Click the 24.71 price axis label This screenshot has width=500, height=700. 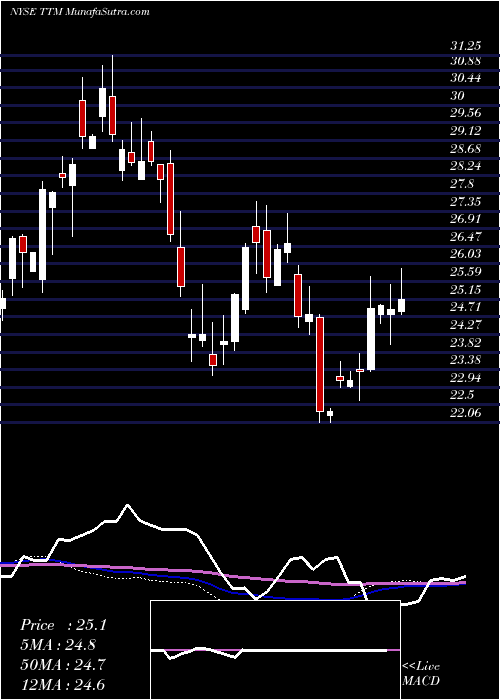click(465, 307)
